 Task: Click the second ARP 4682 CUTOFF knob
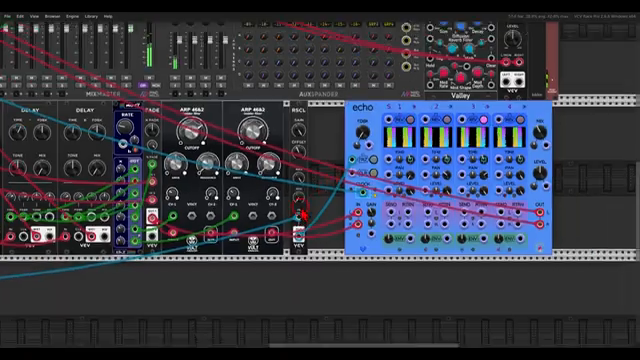coord(253,131)
